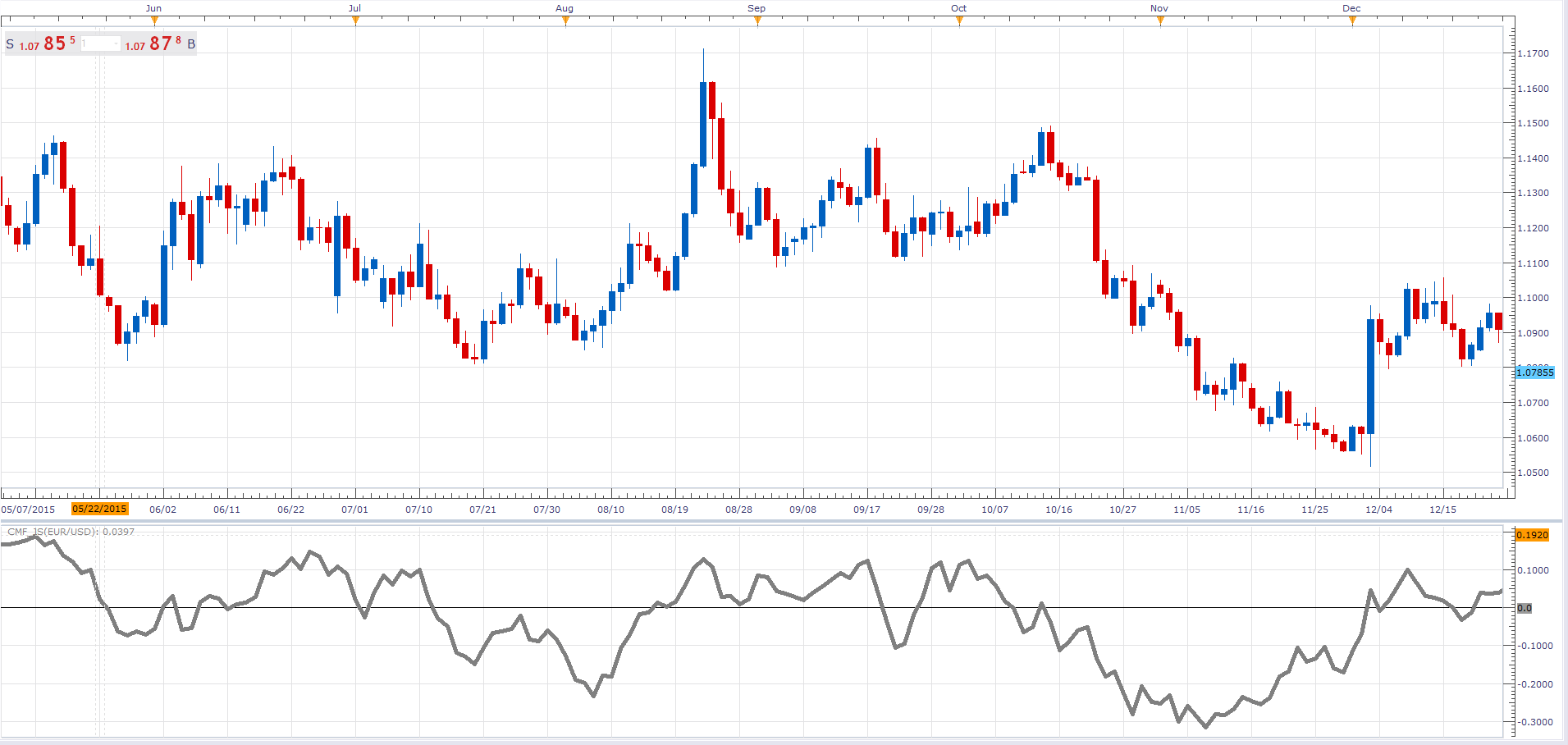
Task: Click the 0.0 zero-line label
Action: (x=1525, y=608)
